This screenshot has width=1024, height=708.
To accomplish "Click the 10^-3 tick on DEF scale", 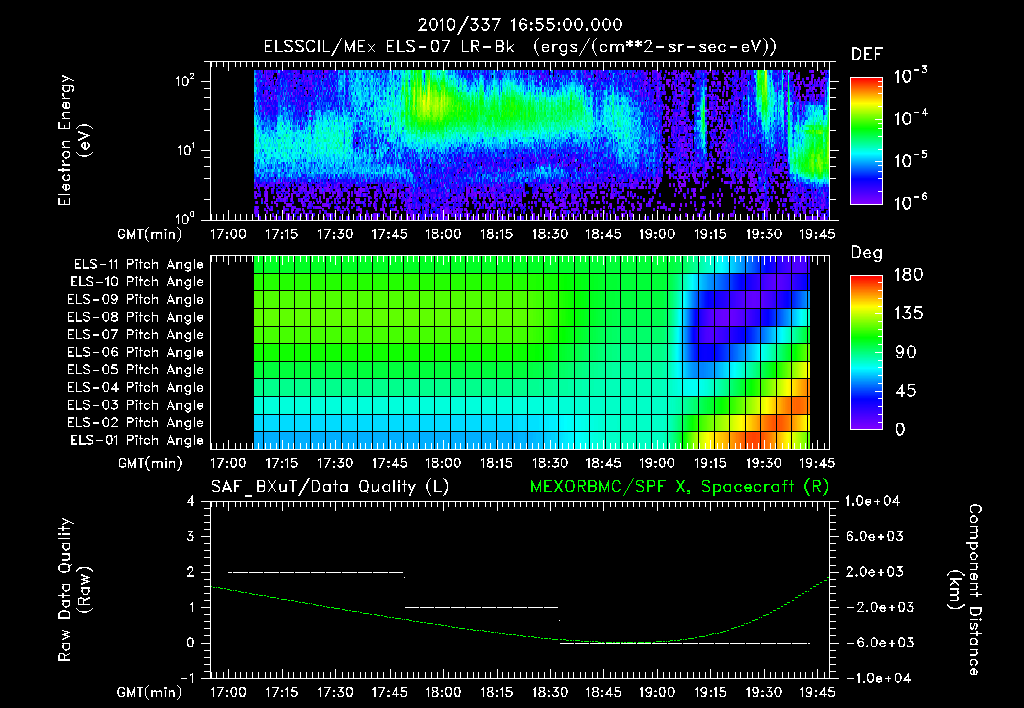I will click(x=910, y=76).
